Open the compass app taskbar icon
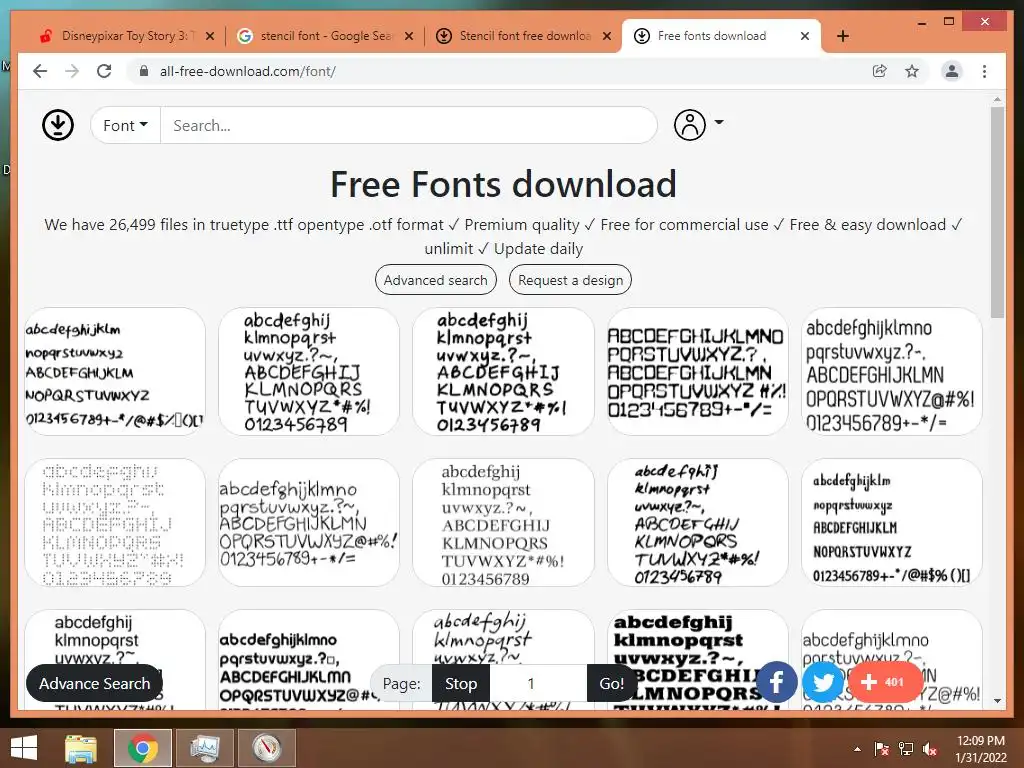1024x768 pixels. (x=267, y=748)
